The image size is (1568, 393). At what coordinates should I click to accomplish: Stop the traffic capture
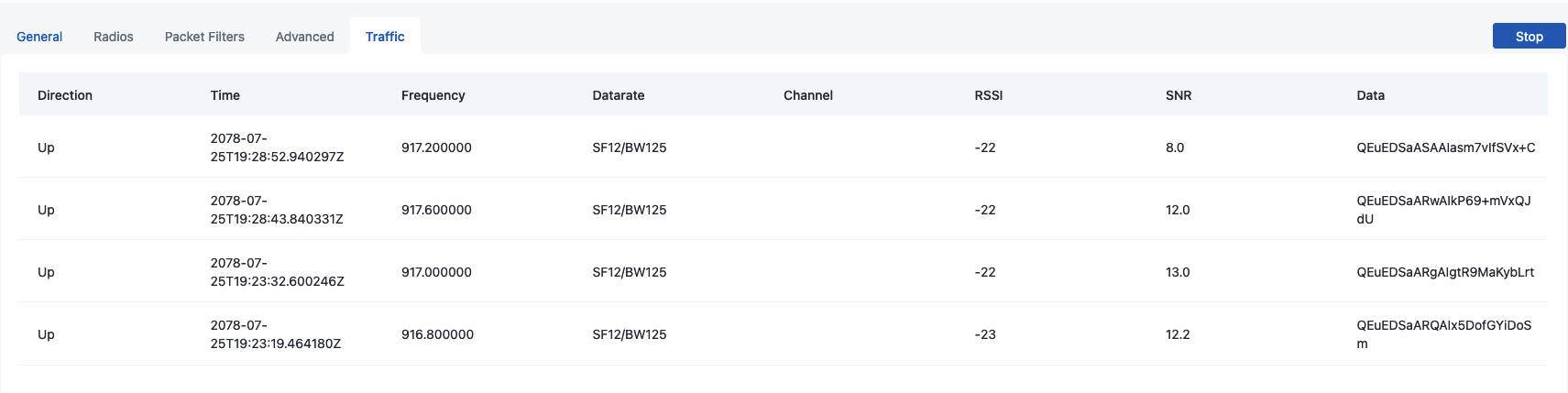[x=1529, y=36]
